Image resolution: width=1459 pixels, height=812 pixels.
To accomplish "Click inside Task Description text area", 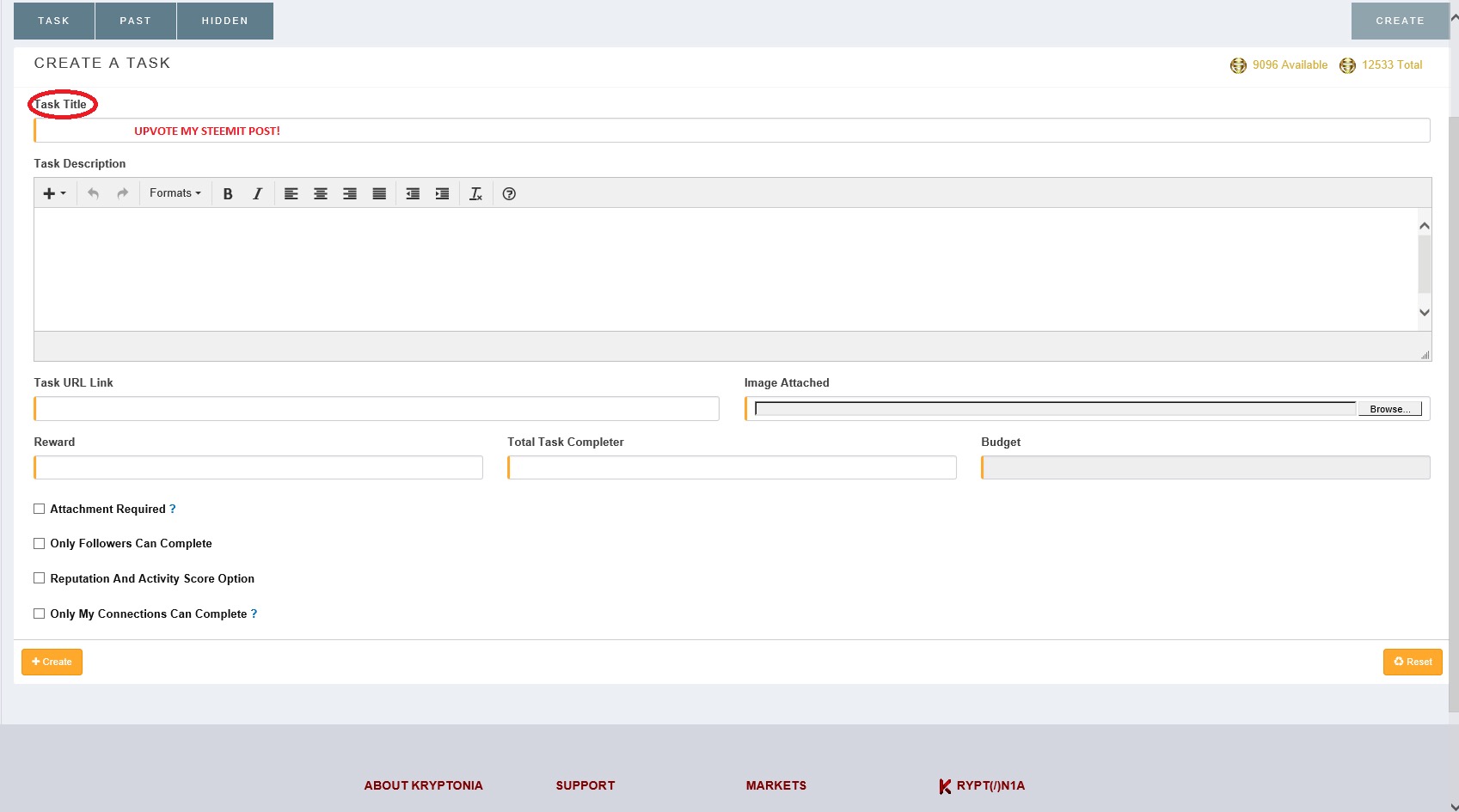I will click(x=726, y=269).
